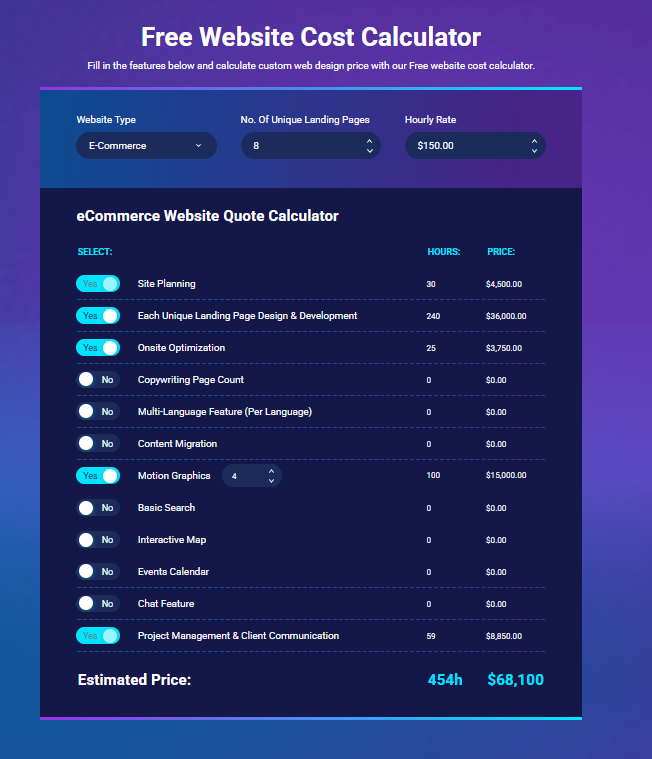
Task: Open the Website Type dropdown
Action: point(146,146)
